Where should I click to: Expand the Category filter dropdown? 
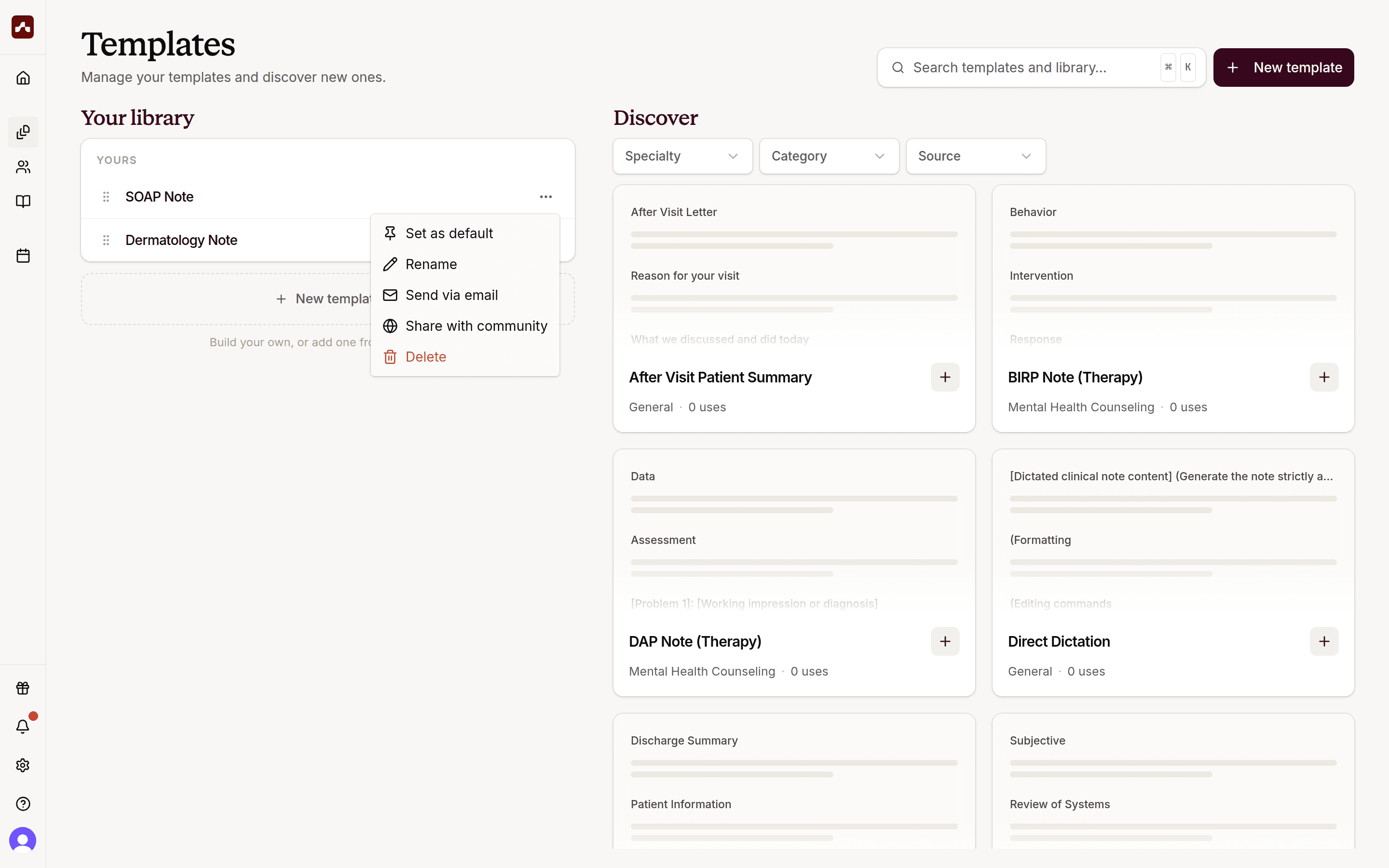(x=830, y=156)
